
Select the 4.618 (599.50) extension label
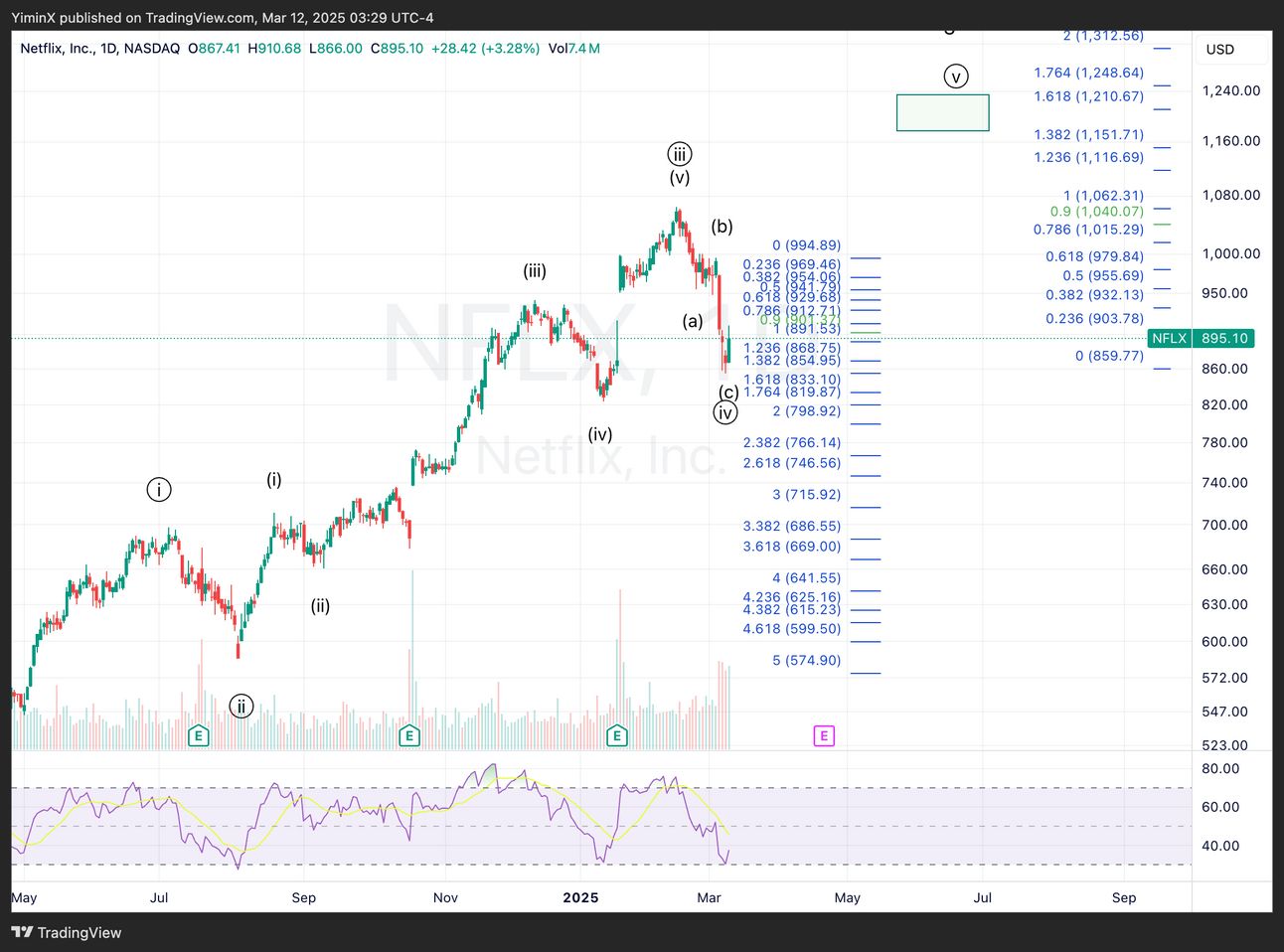click(x=792, y=629)
